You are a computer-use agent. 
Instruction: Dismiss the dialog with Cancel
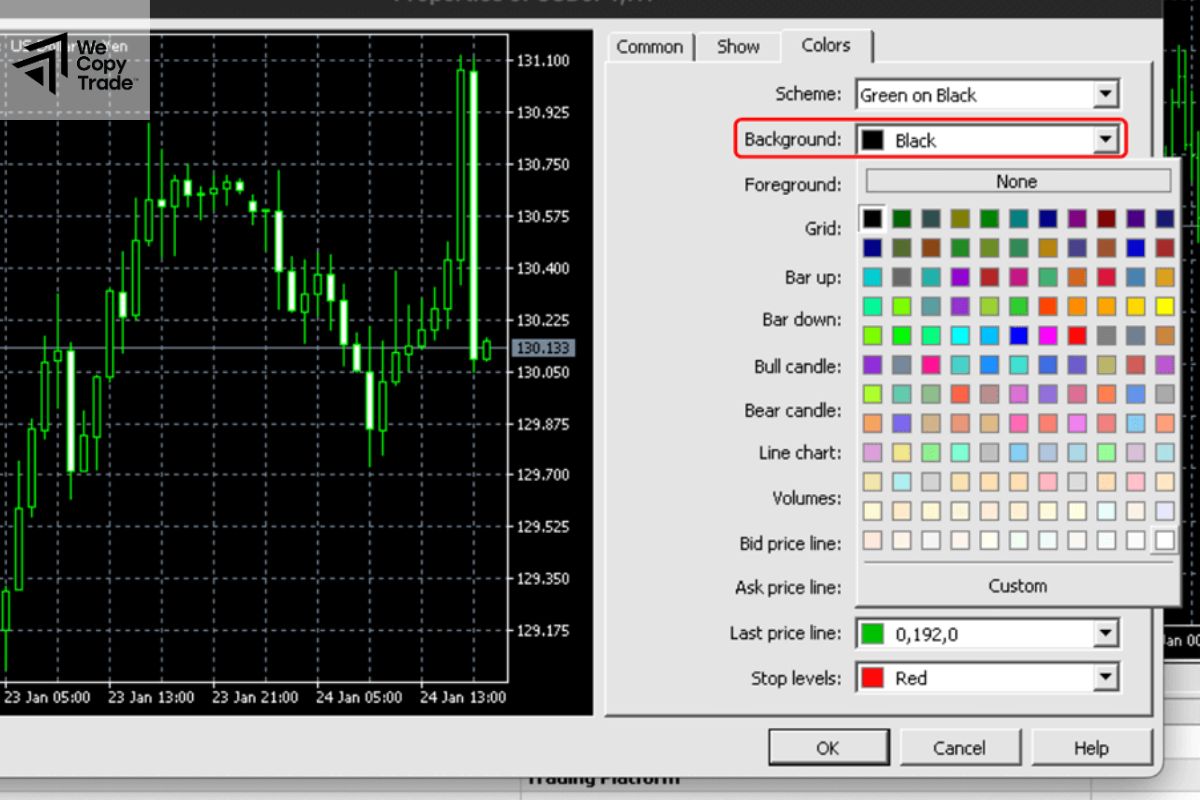pyautogui.click(x=960, y=747)
